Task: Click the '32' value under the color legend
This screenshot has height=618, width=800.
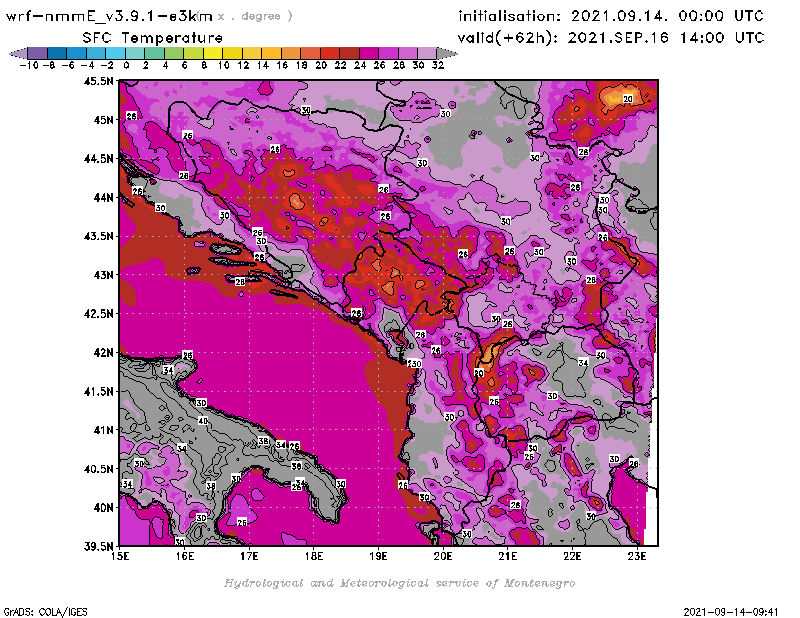Action: [x=438, y=65]
